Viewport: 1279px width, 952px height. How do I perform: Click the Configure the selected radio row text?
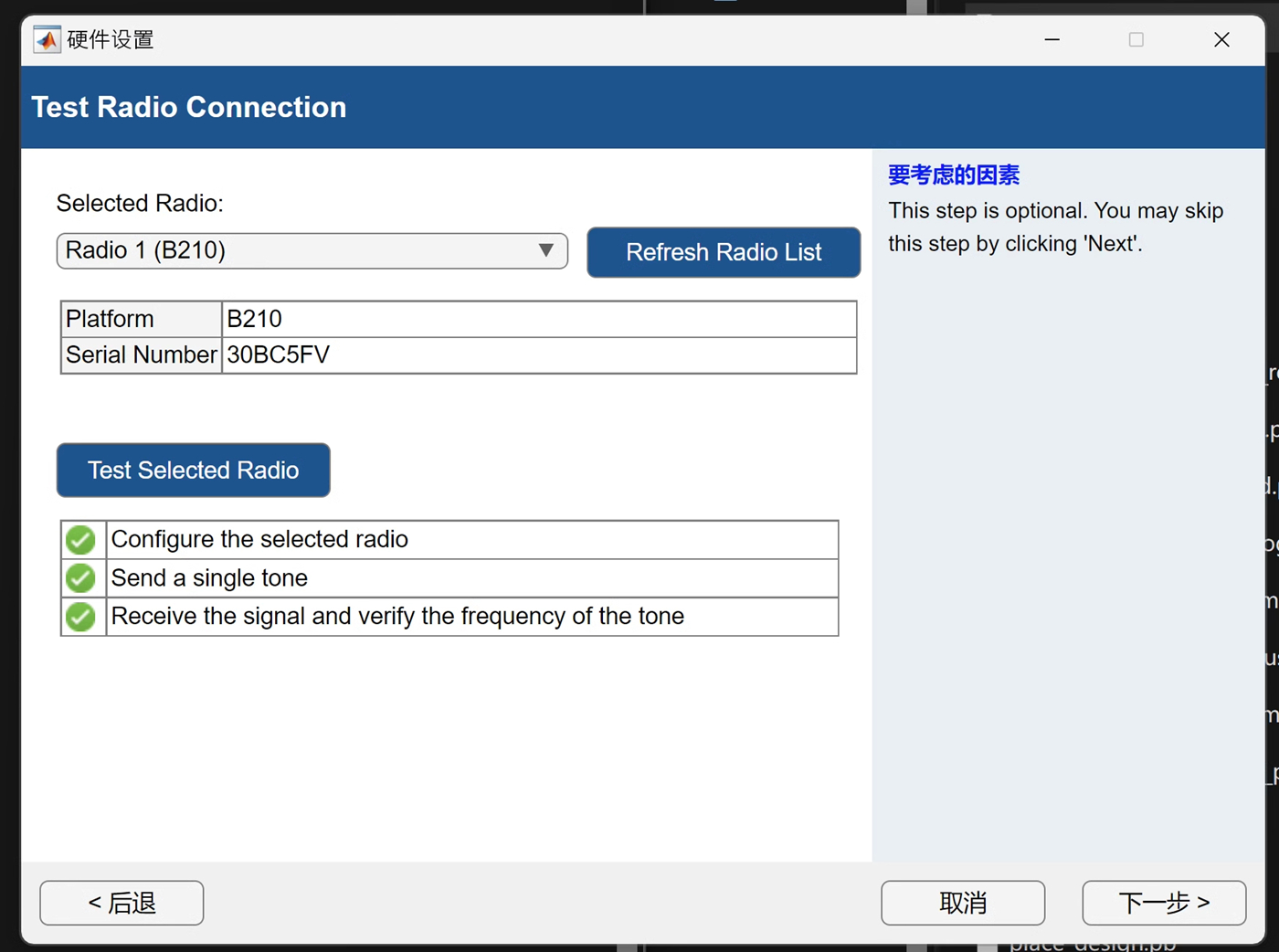point(260,540)
